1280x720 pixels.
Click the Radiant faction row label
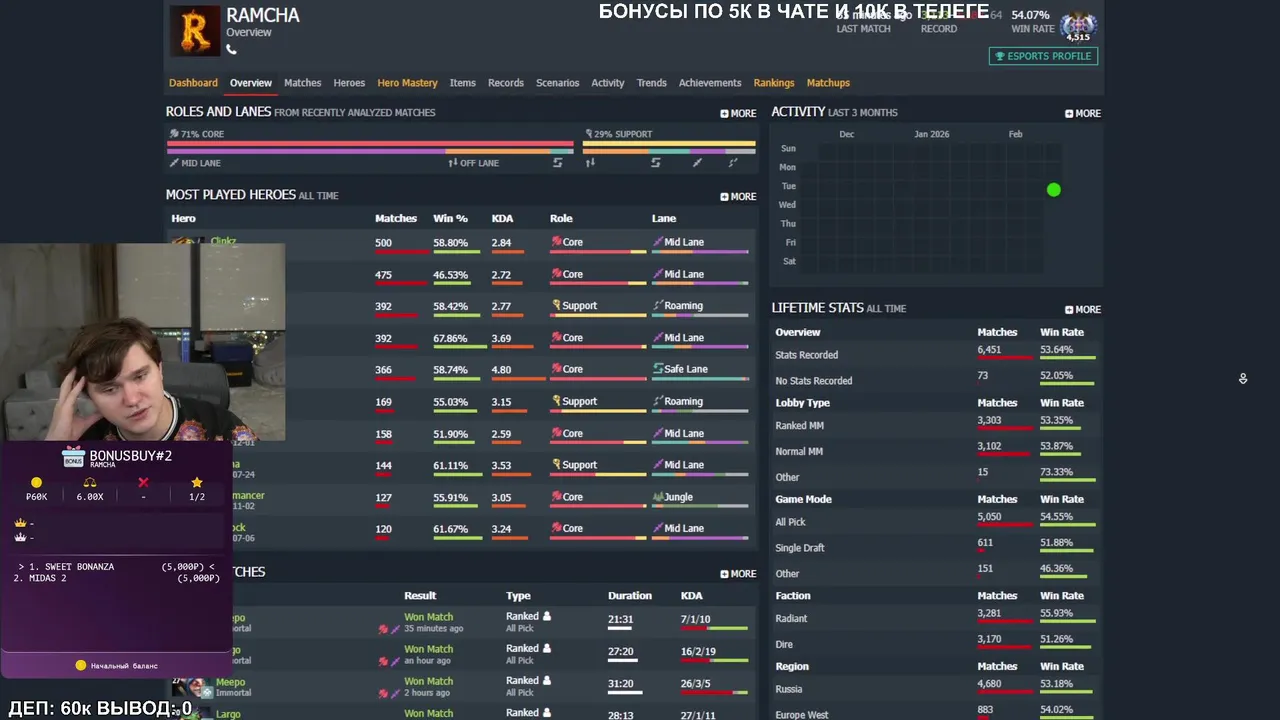tap(791, 619)
